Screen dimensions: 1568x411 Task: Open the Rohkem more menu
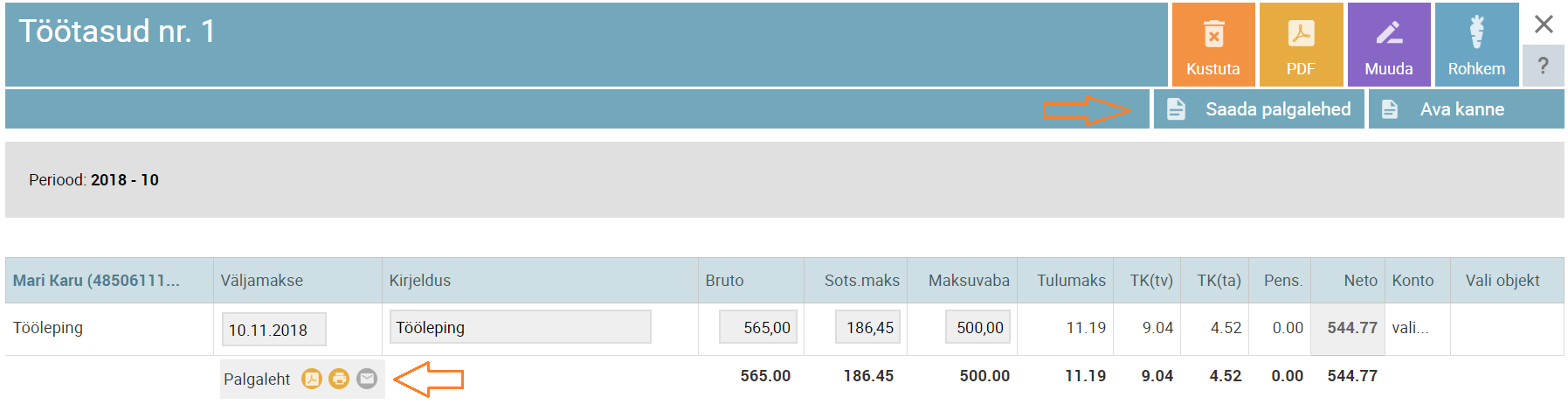[x=1476, y=45]
